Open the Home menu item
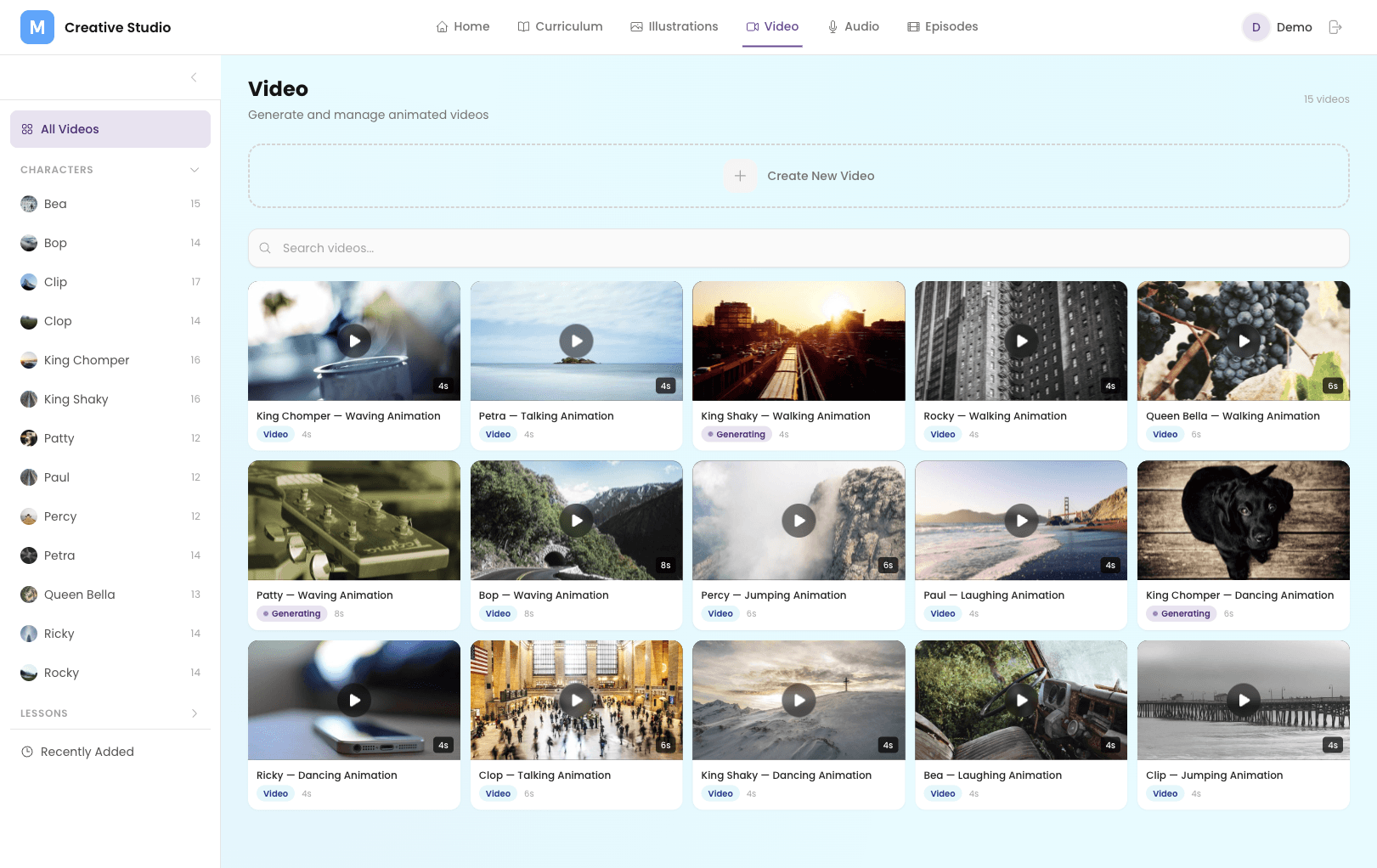This screenshot has width=1377, height=868. point(463,26)
